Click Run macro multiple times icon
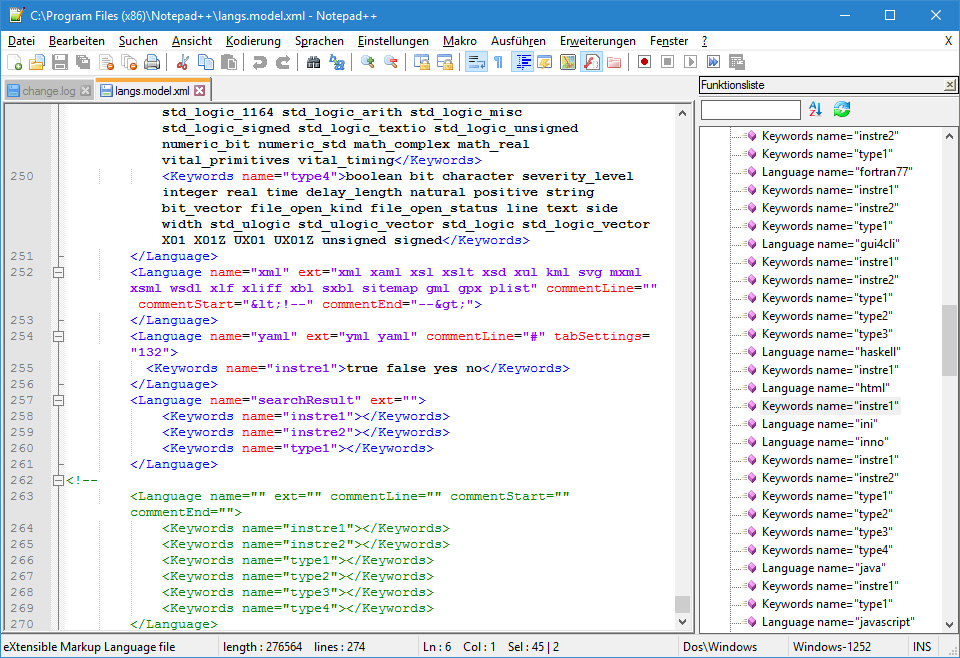960x658 pixels. pos(713,62)
